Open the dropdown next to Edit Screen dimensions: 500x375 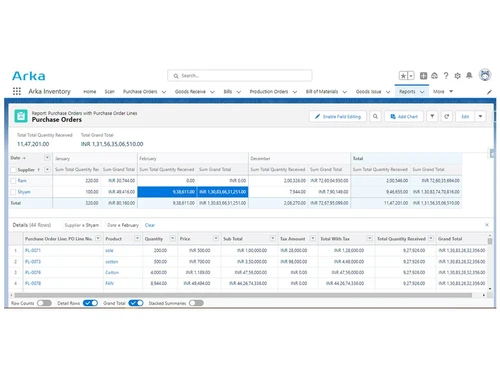coord(480,116)
